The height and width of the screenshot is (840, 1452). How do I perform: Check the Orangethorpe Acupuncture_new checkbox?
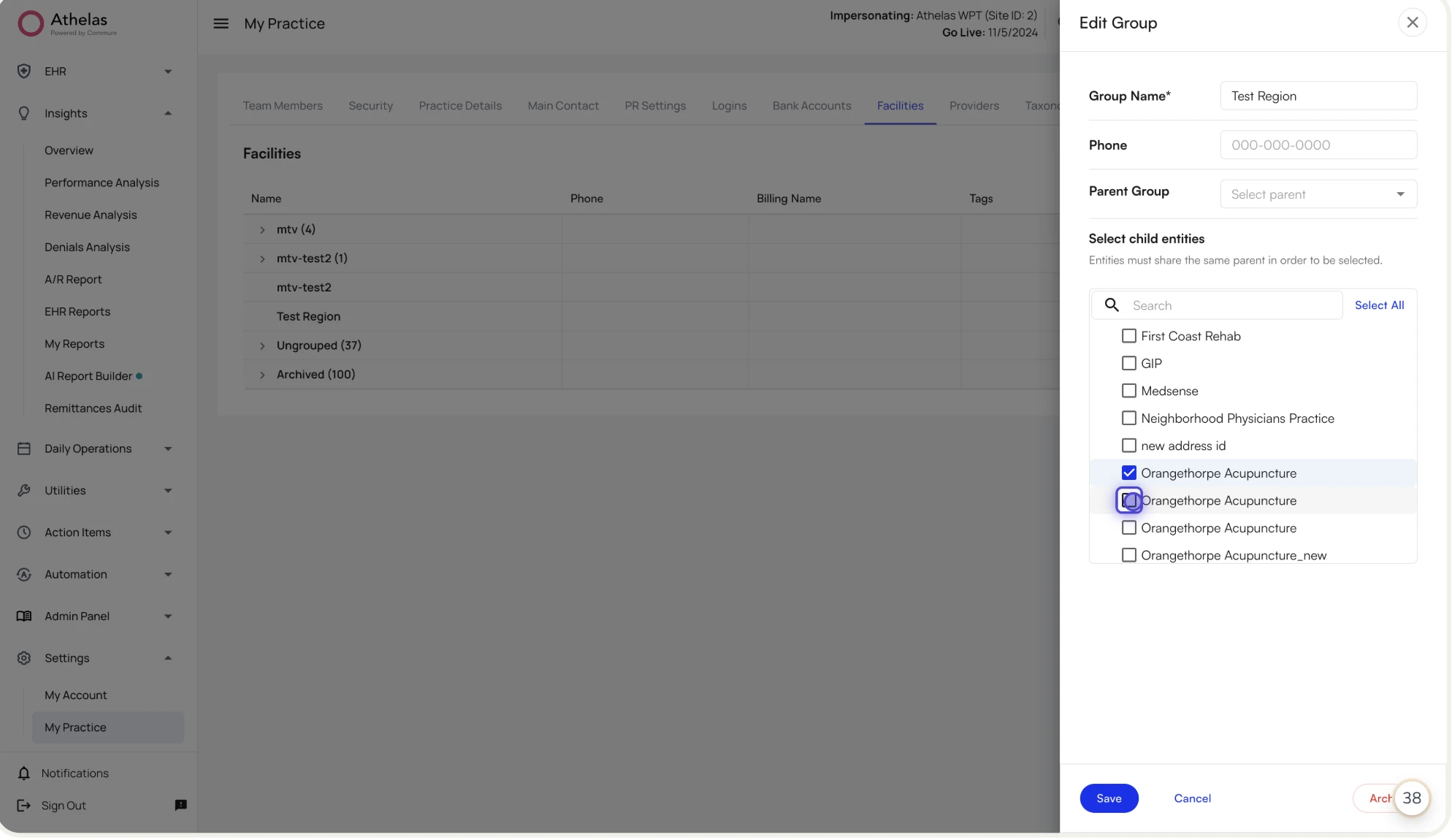coord(1129,555)
